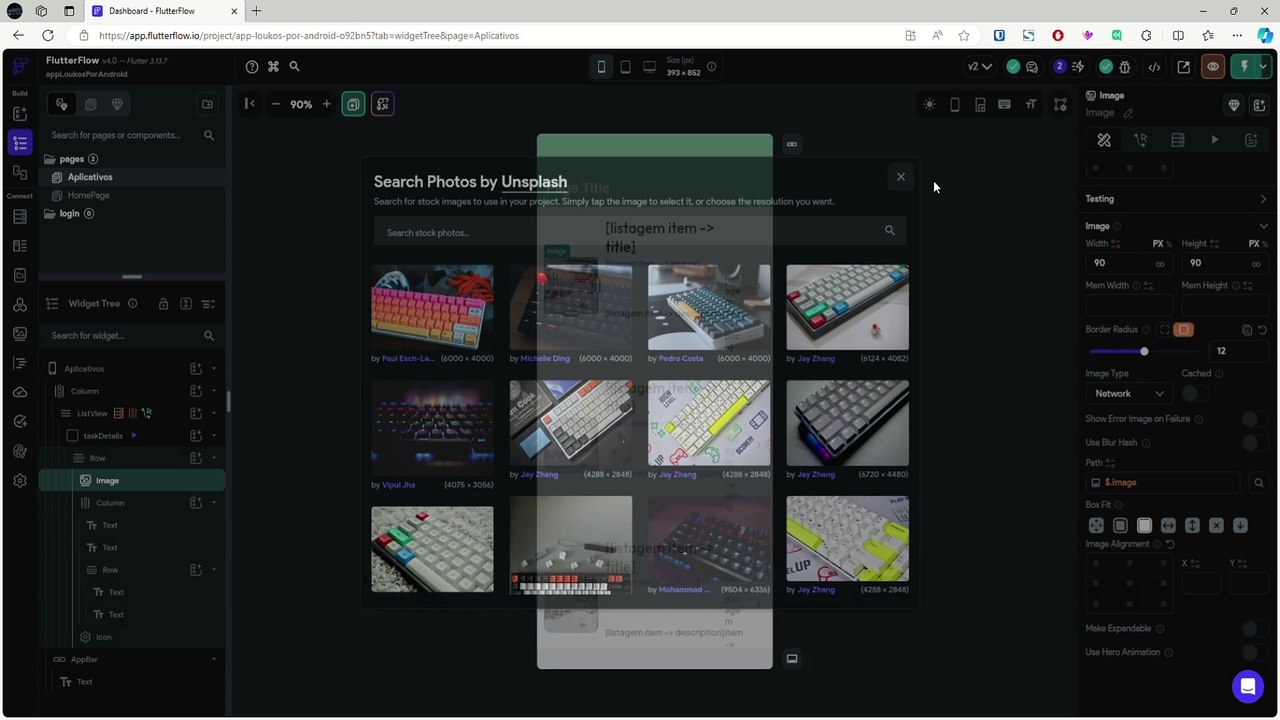This screenshot has width=1280, height=720.
Task: Open the Help question mark icon
Action: click(x=252, y=67)
